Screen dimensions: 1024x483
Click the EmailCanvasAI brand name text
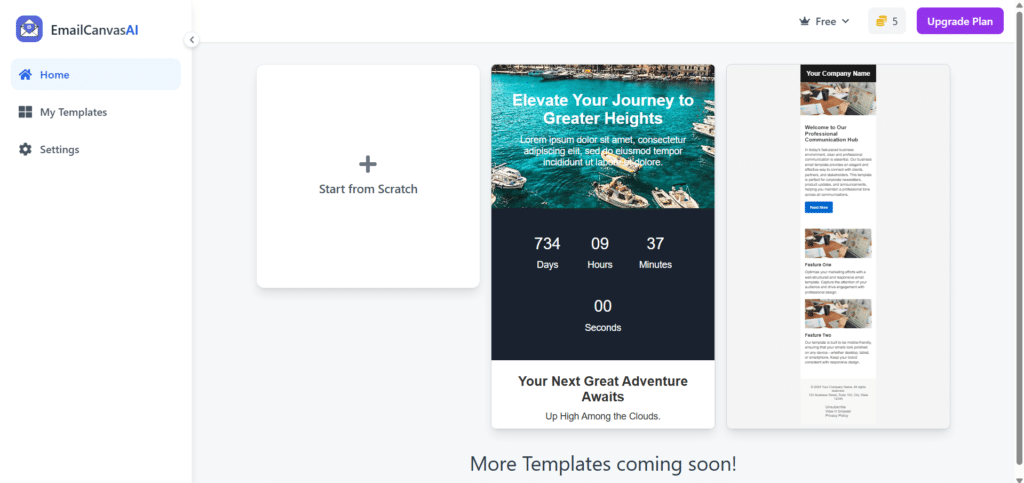[95, 29]
